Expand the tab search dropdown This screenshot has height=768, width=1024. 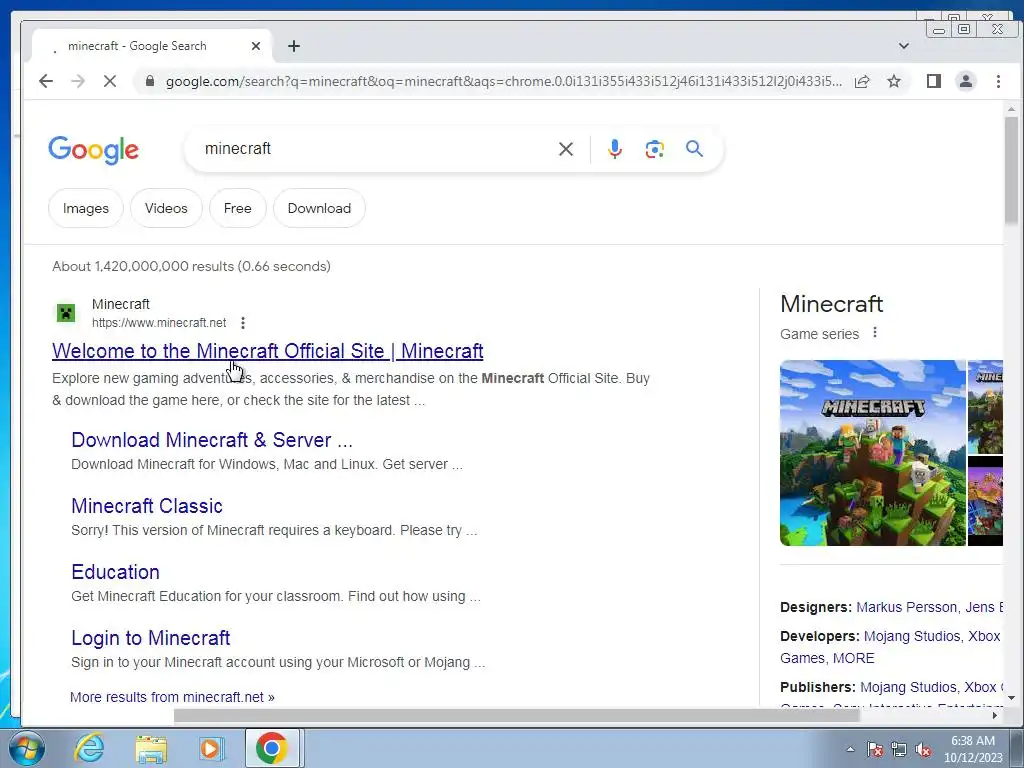pyautogui.click(x=904, y=46)
